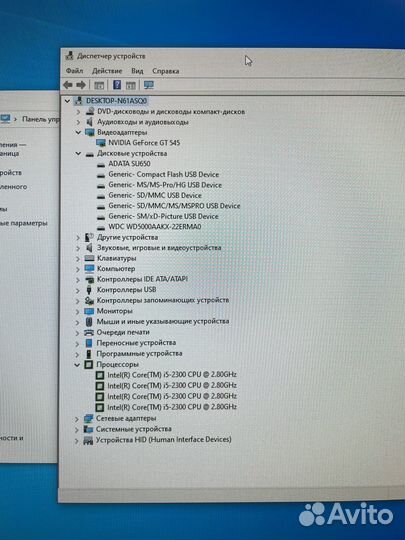This screenshot has height=540, width=405.
Task: Select Generic- Compact Flash USB Device
Action: pyautogui.click(x=164, y=174)
